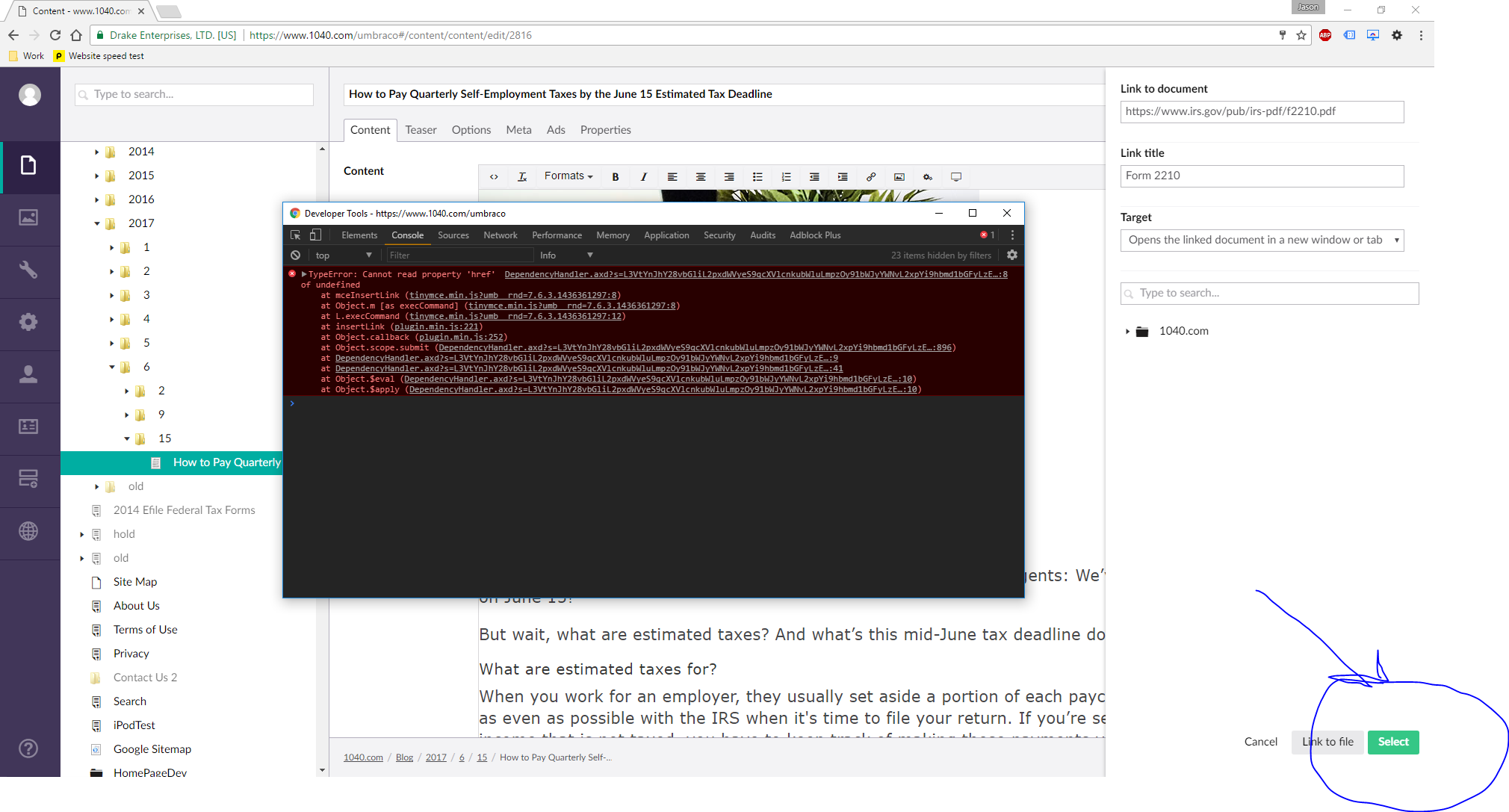The height and width of the screenshot is (812, 1509).
Task: Open DevTools three-dot menu
Action: click(x=1012, y=235)
